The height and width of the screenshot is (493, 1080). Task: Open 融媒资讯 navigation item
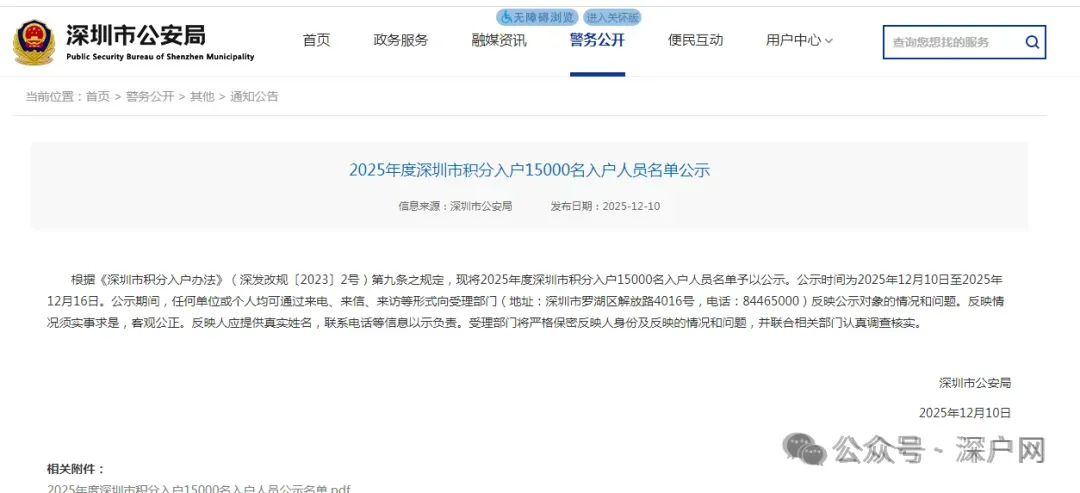click(x=499, y=40)
